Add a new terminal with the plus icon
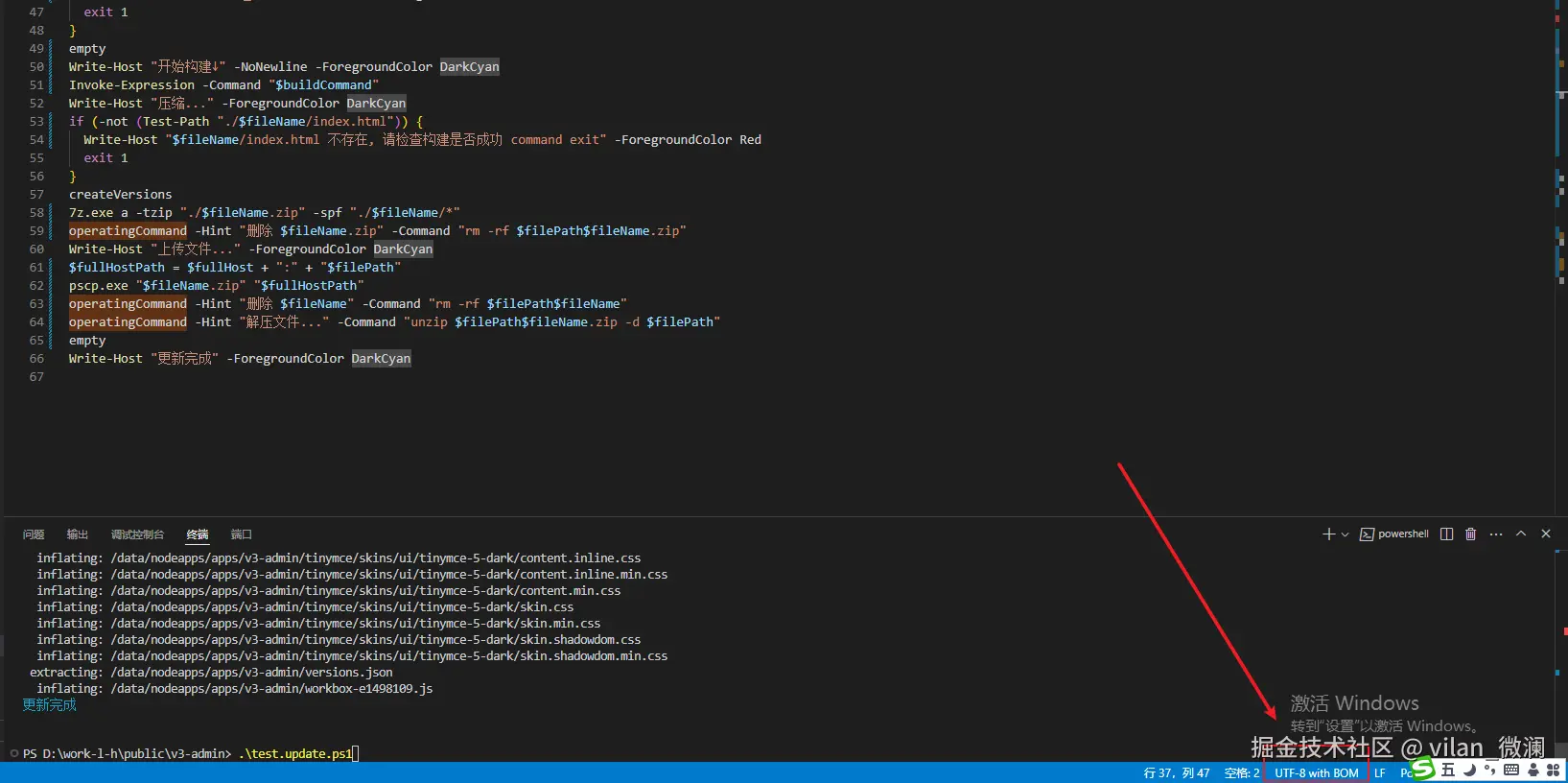1568x783 pixels. click(x=1328, y=534)
